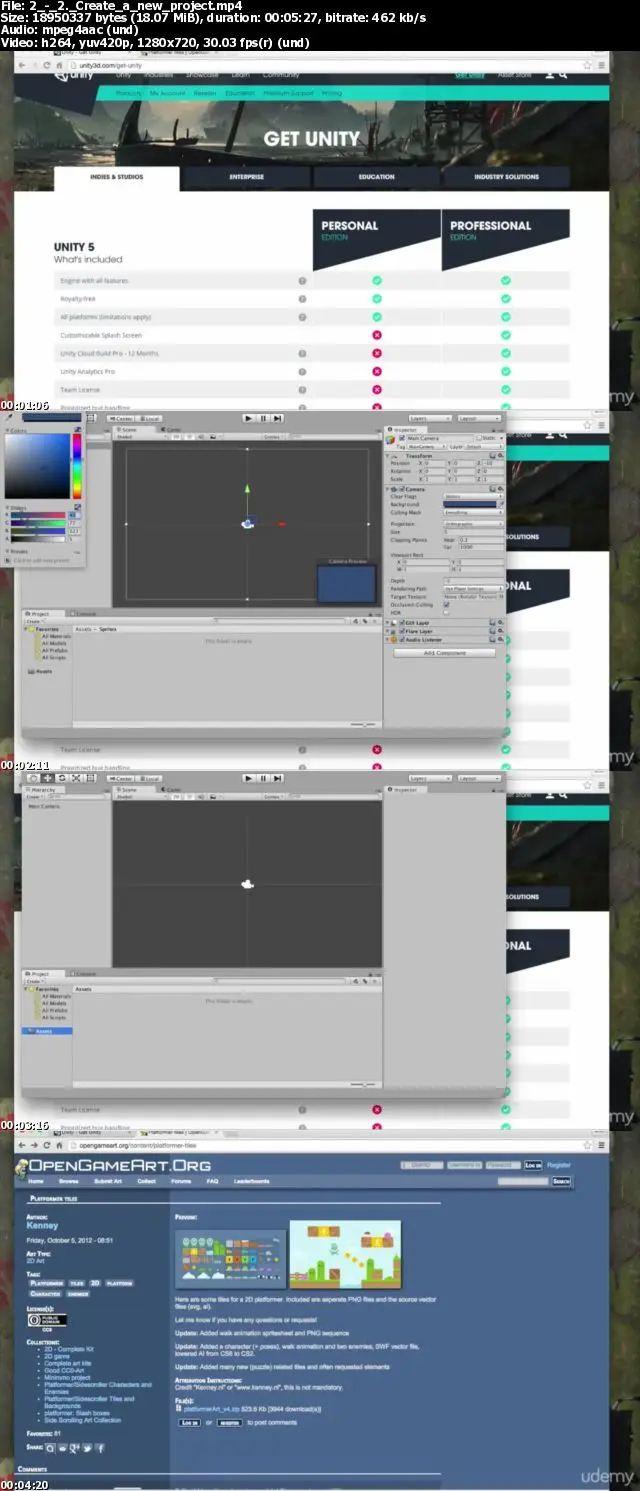This screenshot has width=640, height=1491.
Task: Open author Kenney link on OpenGameArt
Action: [x=42, y=1225]
